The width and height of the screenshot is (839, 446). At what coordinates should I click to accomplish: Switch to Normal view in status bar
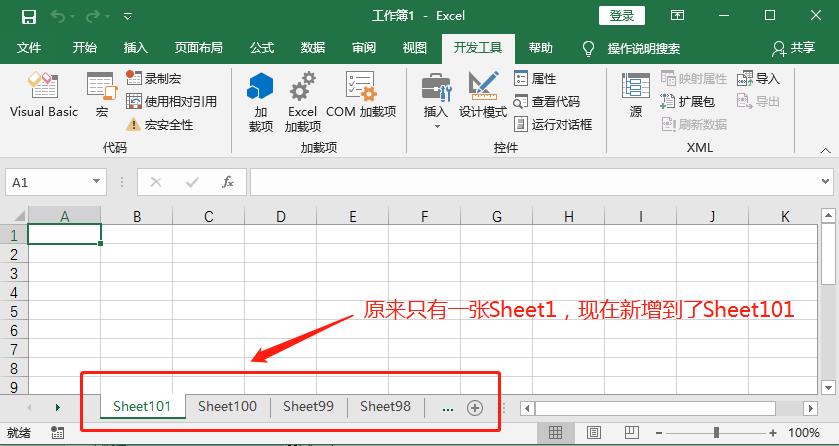coord(556,433)
